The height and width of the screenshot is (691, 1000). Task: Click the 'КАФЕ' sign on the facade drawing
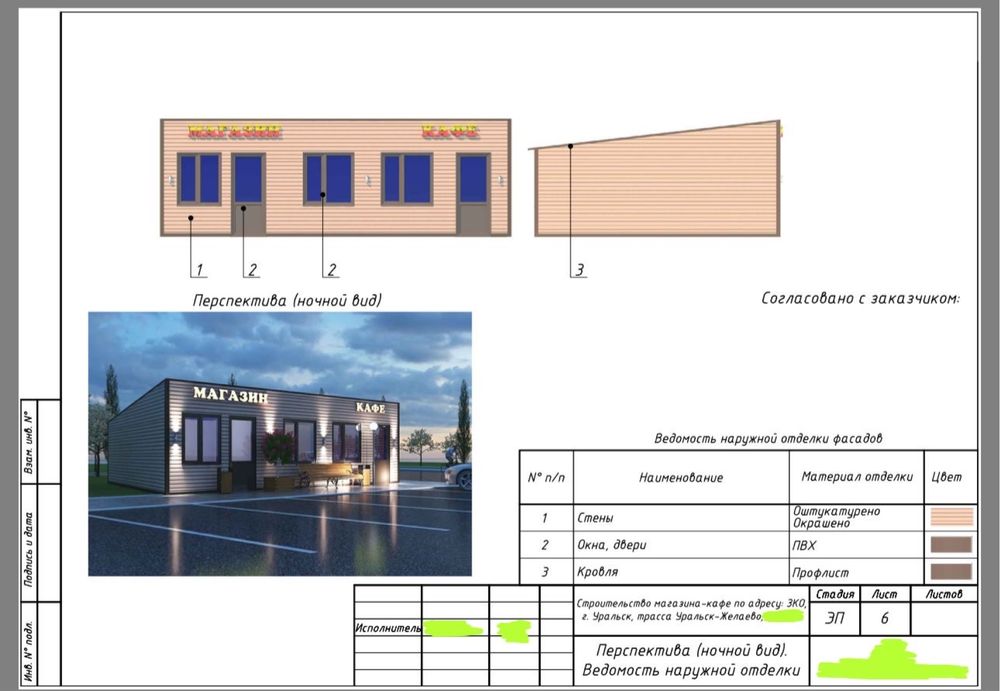450,131
